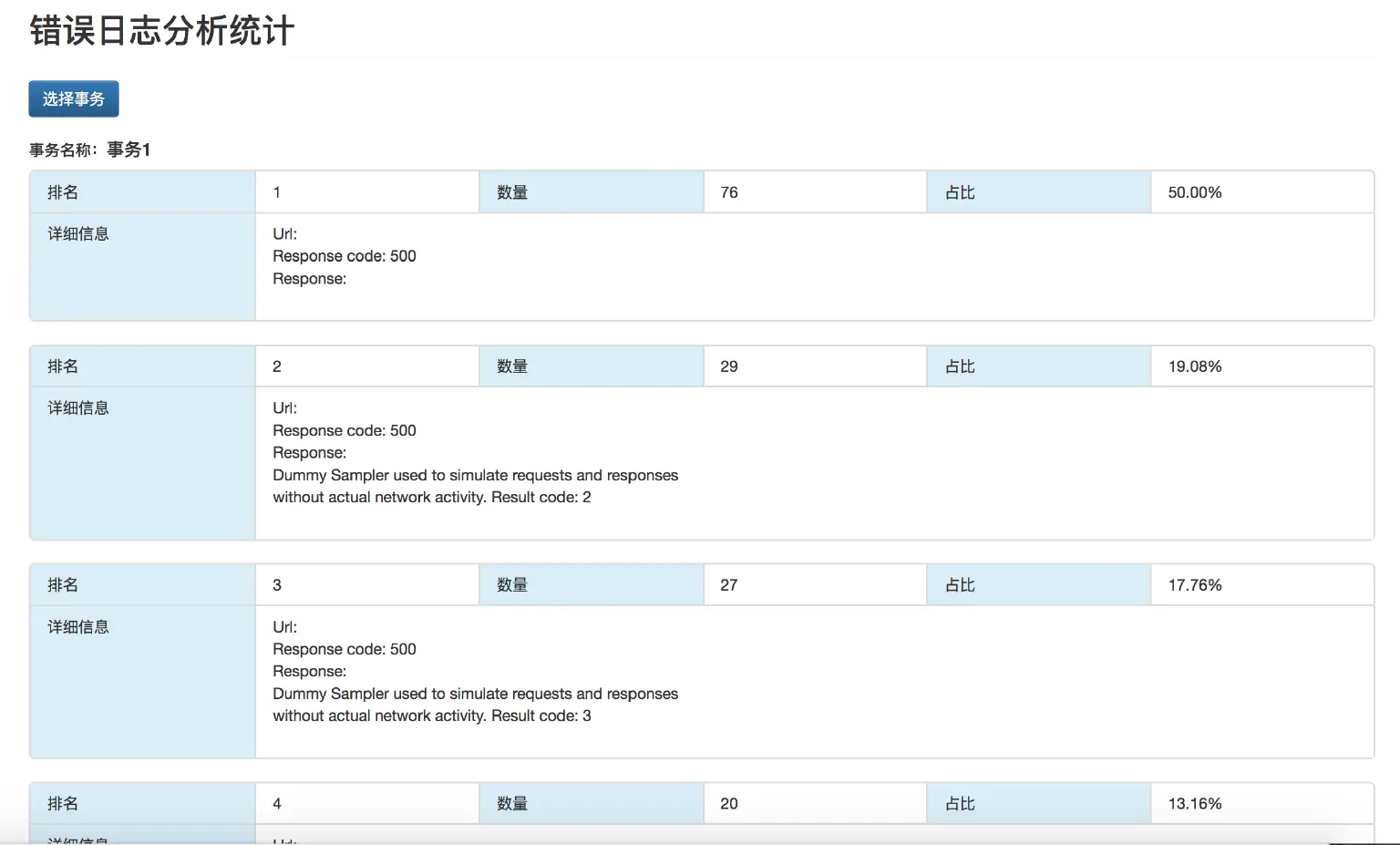Viewport: 1400px width, 845px height.
Task: Click the text ending Result code: 3
Action: 431,716
